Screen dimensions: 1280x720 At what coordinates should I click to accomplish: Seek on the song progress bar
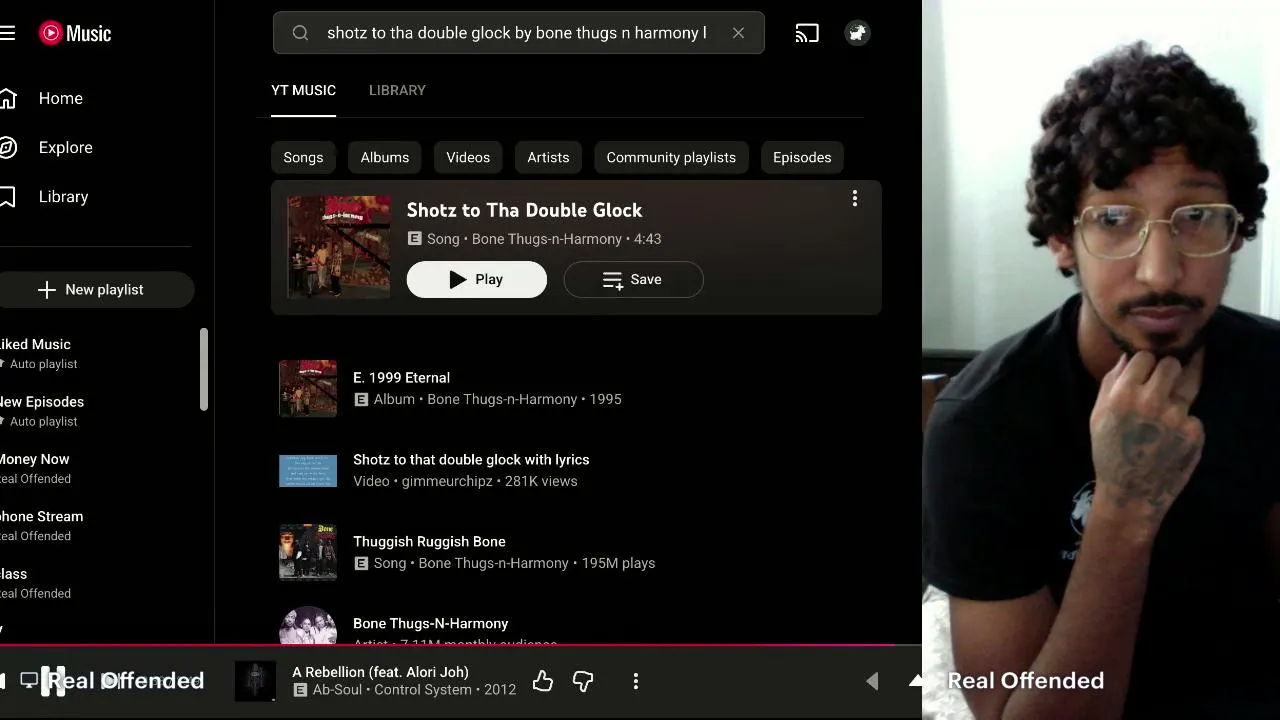click(461, 646)
